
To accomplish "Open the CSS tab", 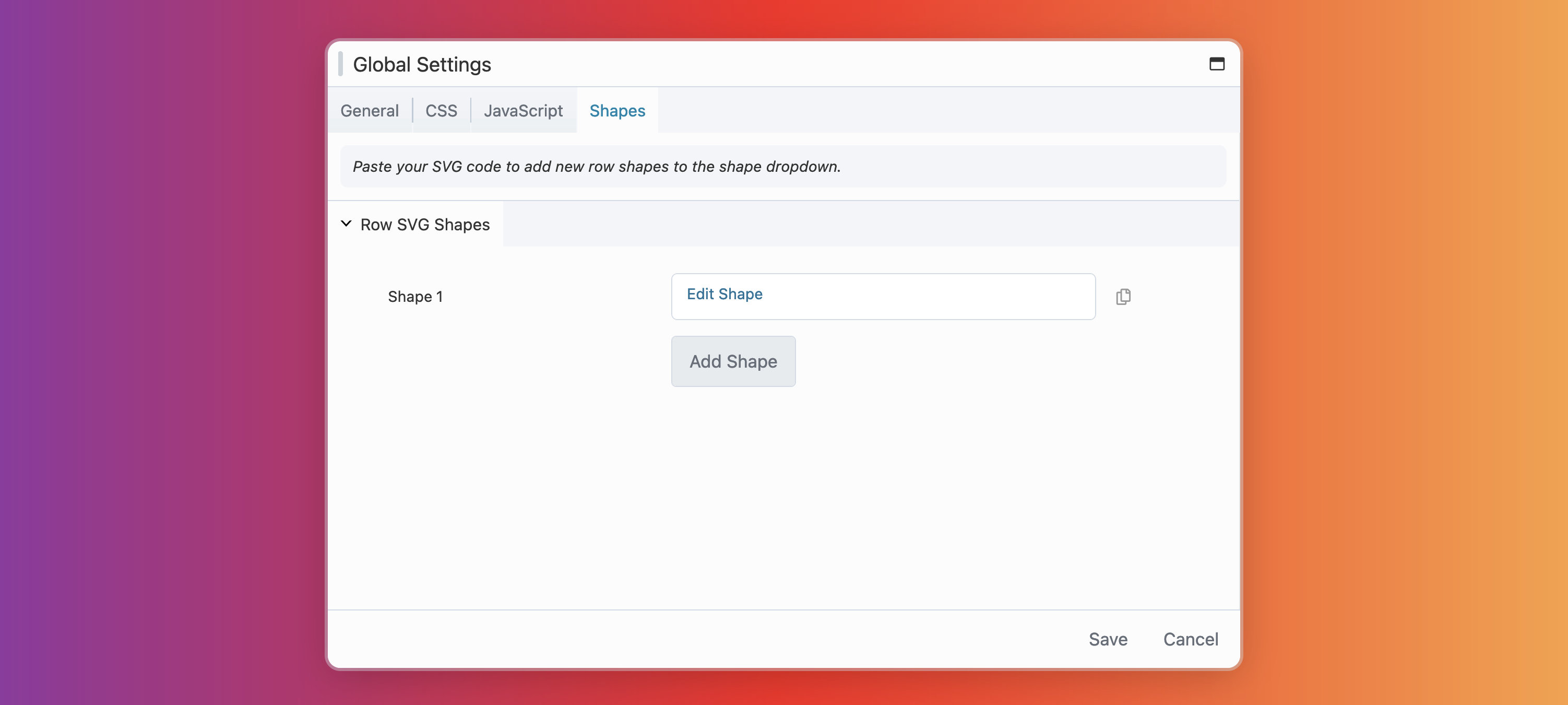I will (441, 110).
